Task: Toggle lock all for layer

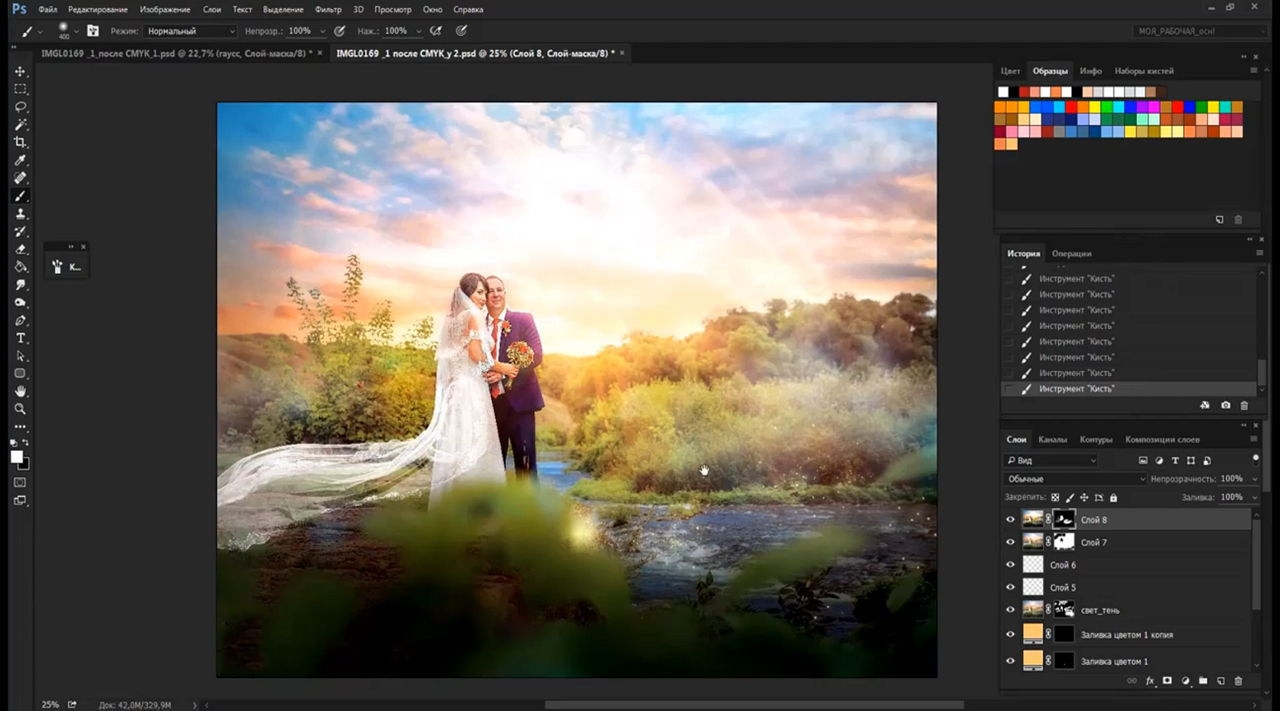Action: click(1113, 497)
